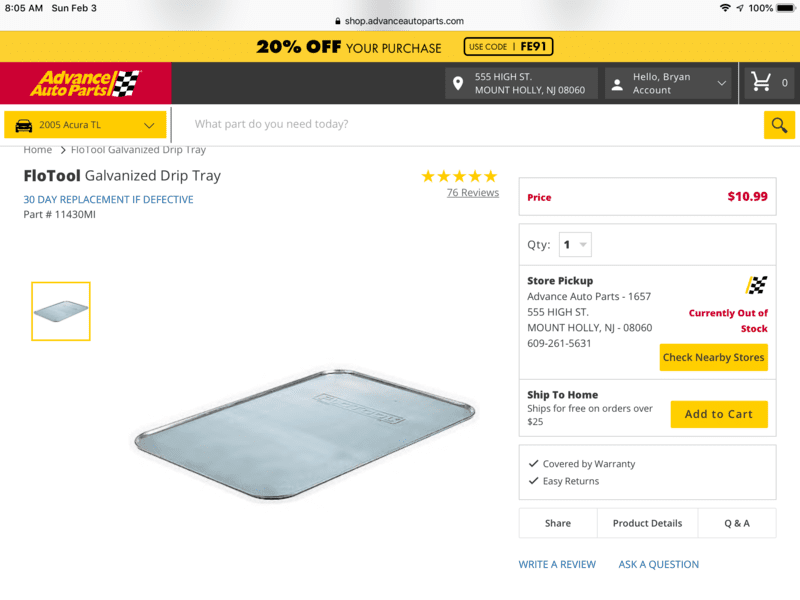The height and width of the screenshot is (600, 800).
Task: Click the car icon for 2005 Acura TL
Action: tap(24, 125)
